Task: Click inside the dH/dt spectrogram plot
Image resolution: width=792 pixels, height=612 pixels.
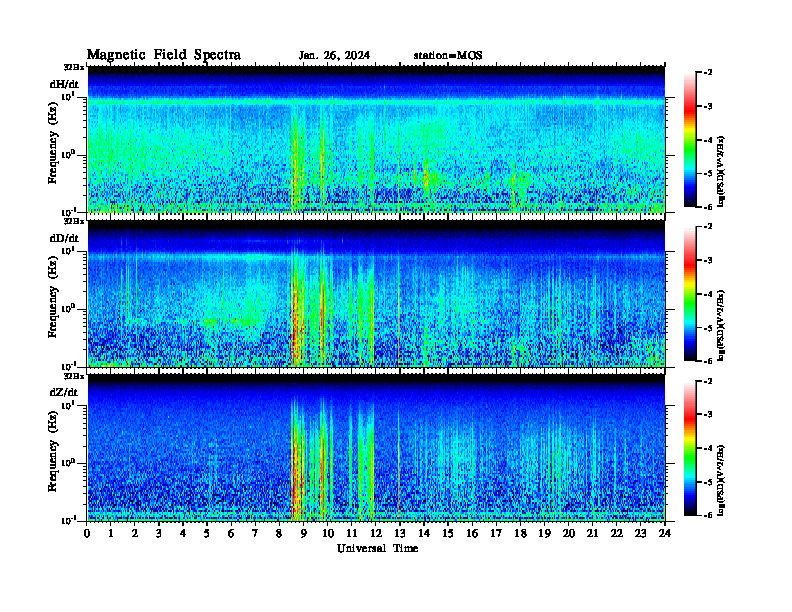Action: click(x=376, y=139)
